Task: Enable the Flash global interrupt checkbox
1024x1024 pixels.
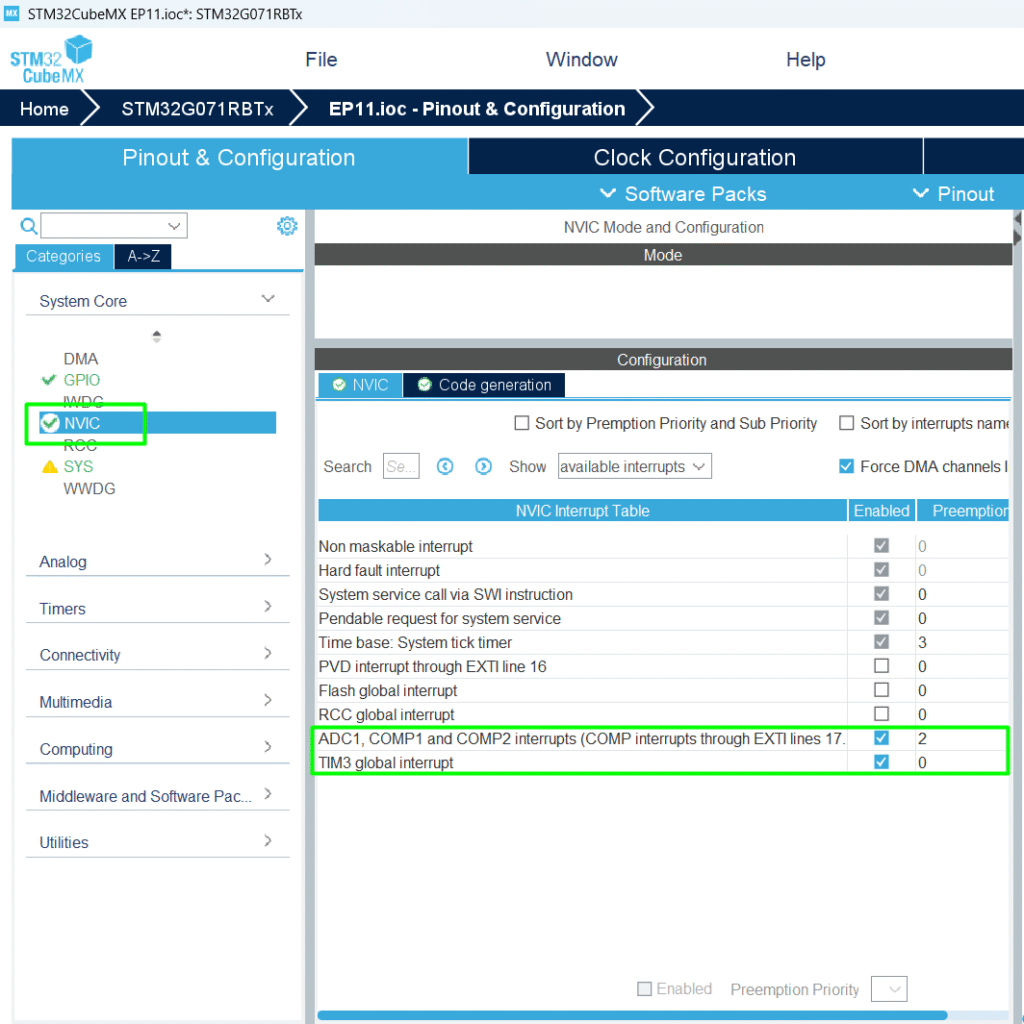Action: click(x=881, y=690)
